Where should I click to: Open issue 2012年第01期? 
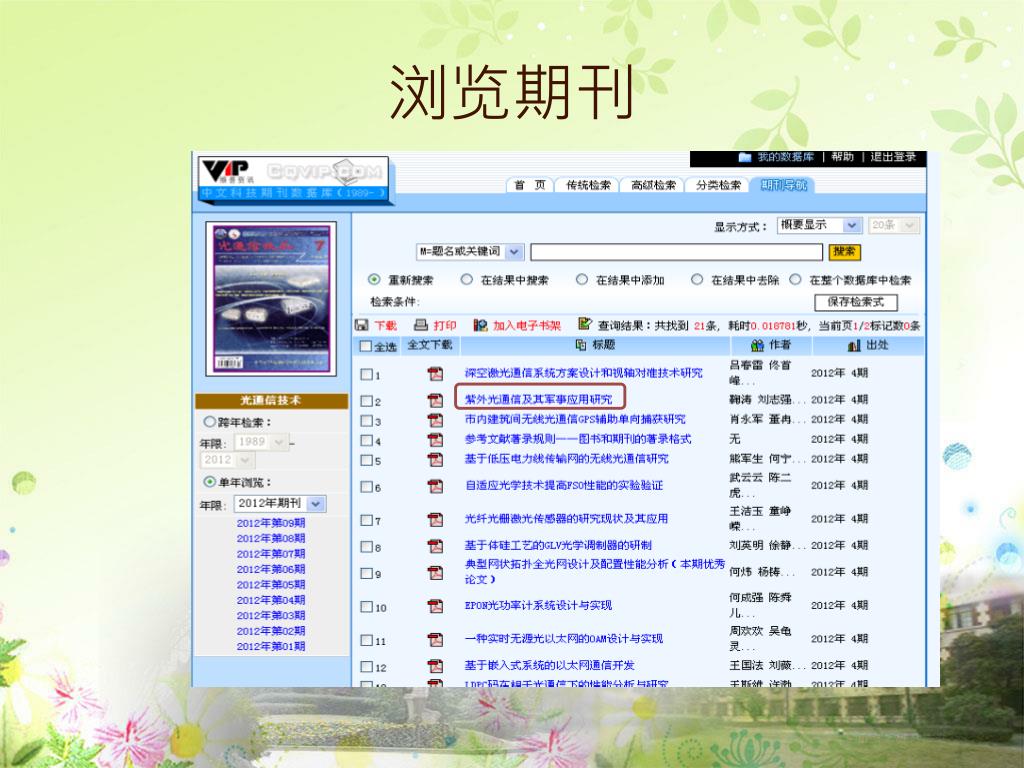point(270,647)
